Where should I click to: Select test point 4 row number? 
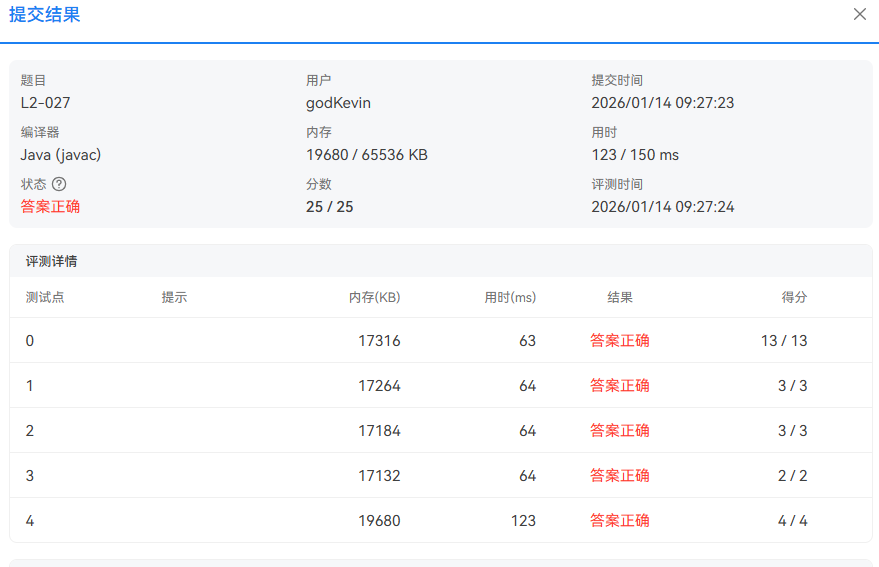[30, 521]
